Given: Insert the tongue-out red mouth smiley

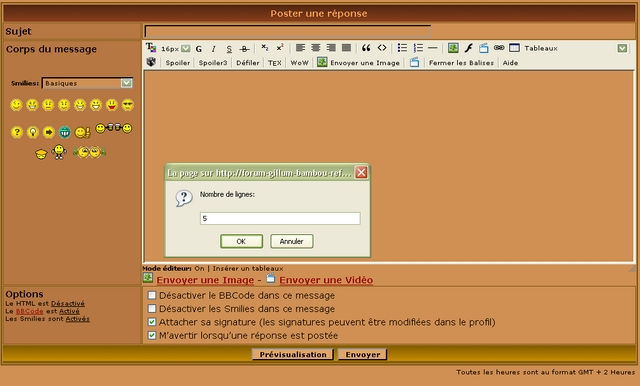Looking at the screenshot, I should (x=111, y=105).
